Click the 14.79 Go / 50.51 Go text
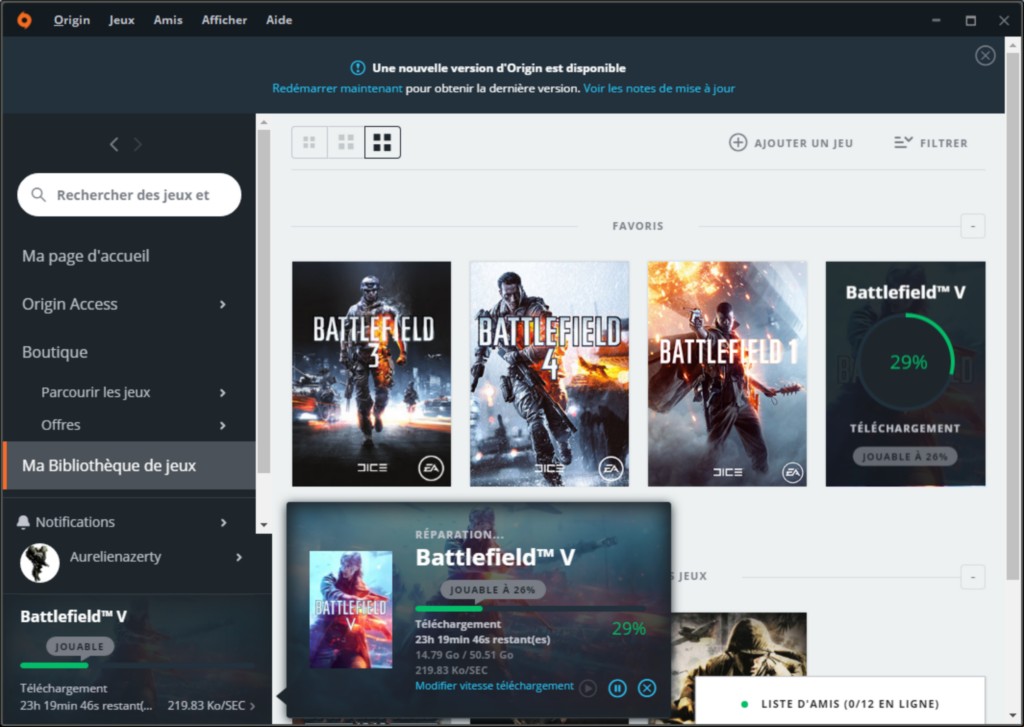 pyautogui.click(x=464, y=654)
